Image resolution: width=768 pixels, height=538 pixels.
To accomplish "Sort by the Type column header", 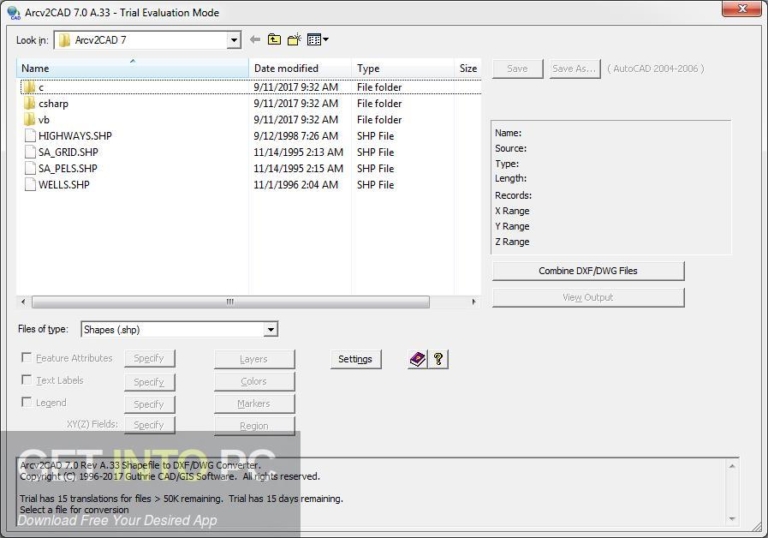I will point(403,68).
